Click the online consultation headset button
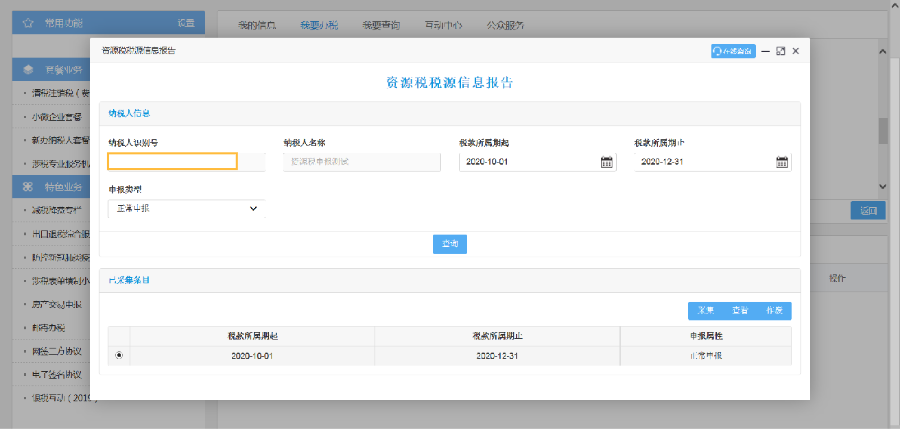 tap(733, 51)
